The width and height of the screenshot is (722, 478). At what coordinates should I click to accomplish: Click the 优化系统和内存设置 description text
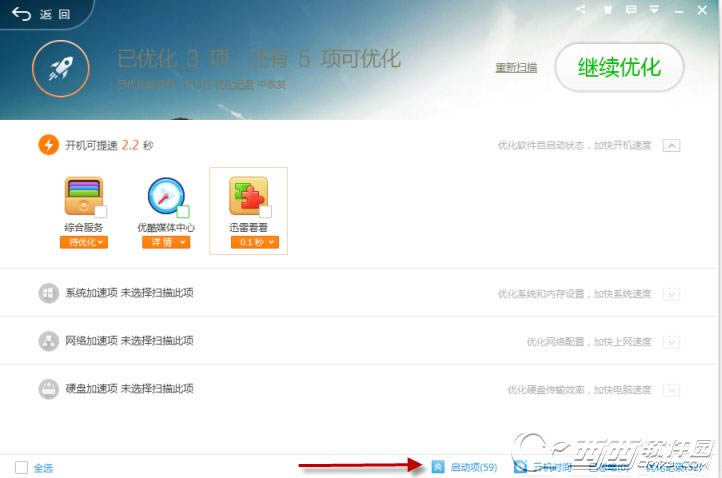(575, 294)
